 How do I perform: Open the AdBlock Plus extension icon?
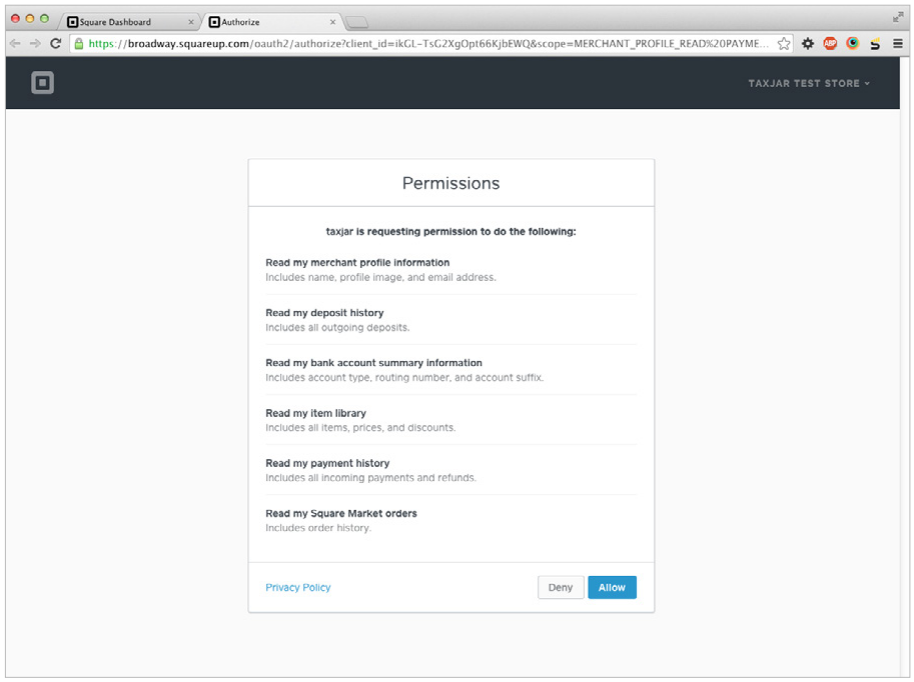tap(830, 44)
